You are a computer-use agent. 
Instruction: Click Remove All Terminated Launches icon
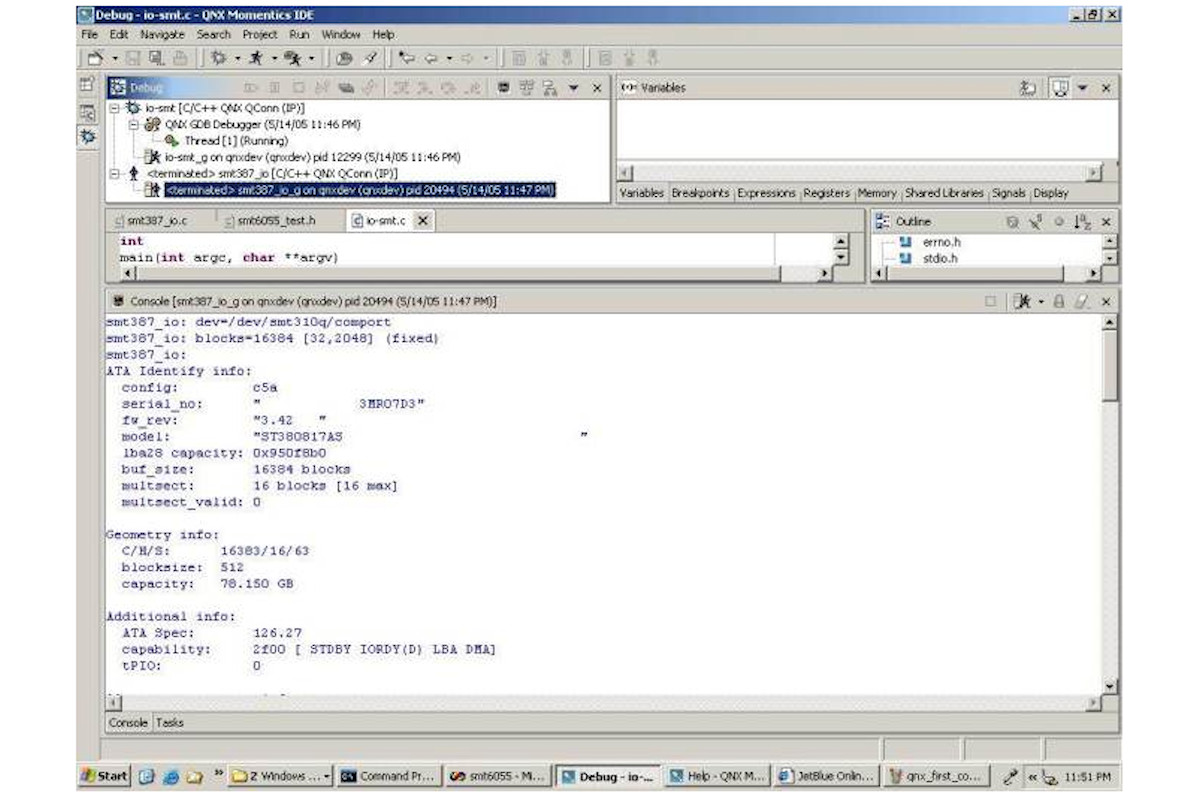[x=345, y=88]
